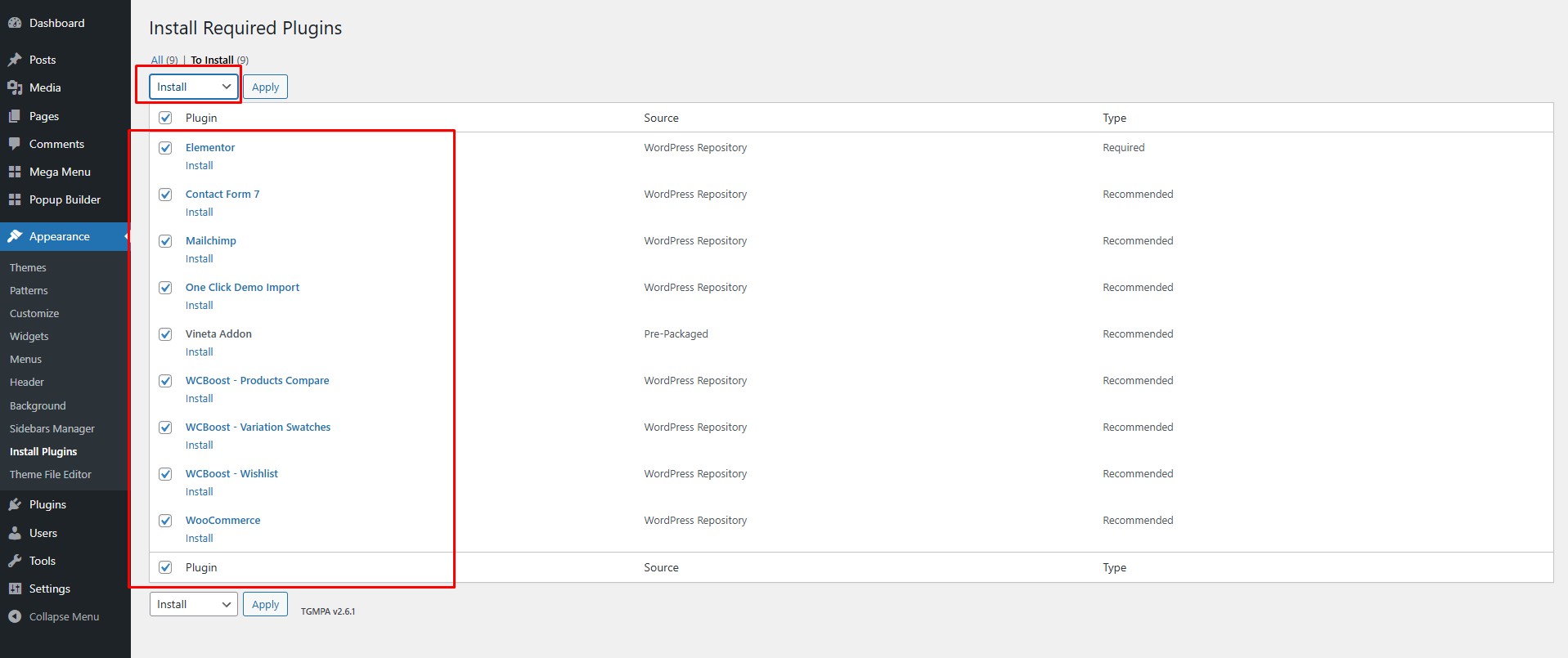The image size is (1568, 658).
Task: Click Install under Mailchimp
Action: tap(200, 258)
